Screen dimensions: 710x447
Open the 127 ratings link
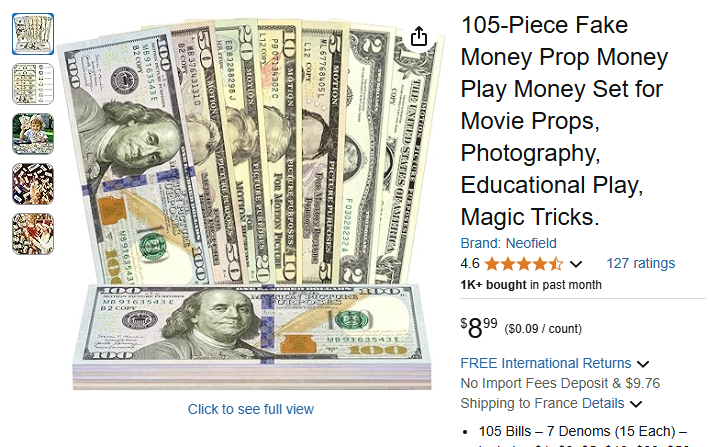coord(640,263)
